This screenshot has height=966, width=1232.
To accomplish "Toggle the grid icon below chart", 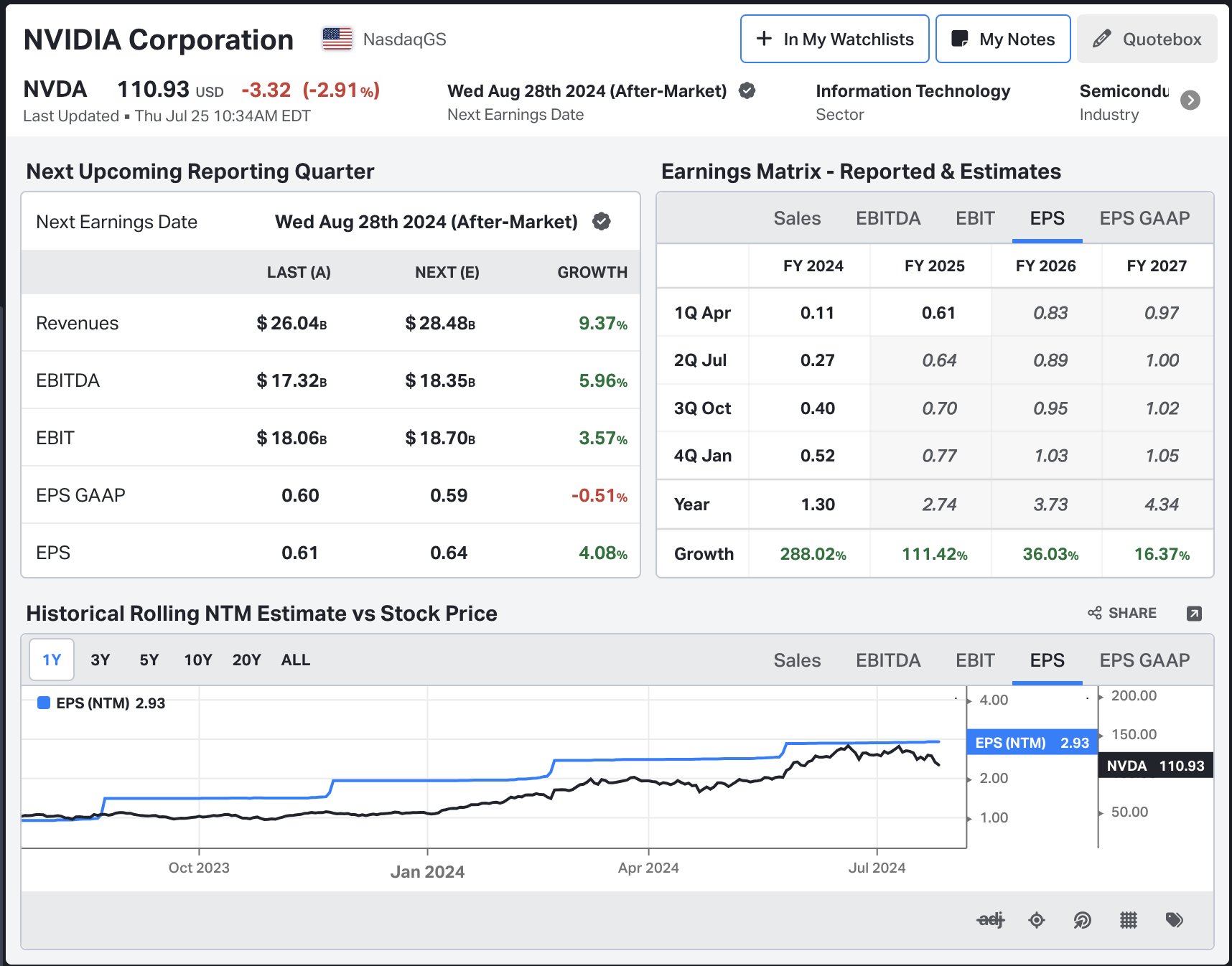I will pos(1129,919).
